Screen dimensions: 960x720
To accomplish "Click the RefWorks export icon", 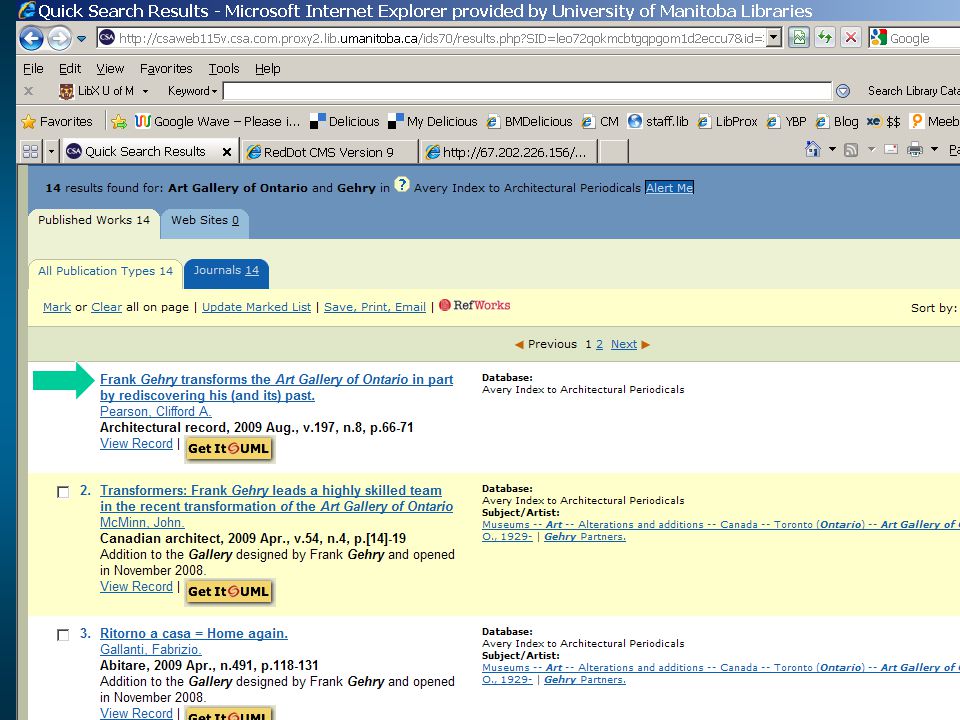I will (x=474, y=306).
